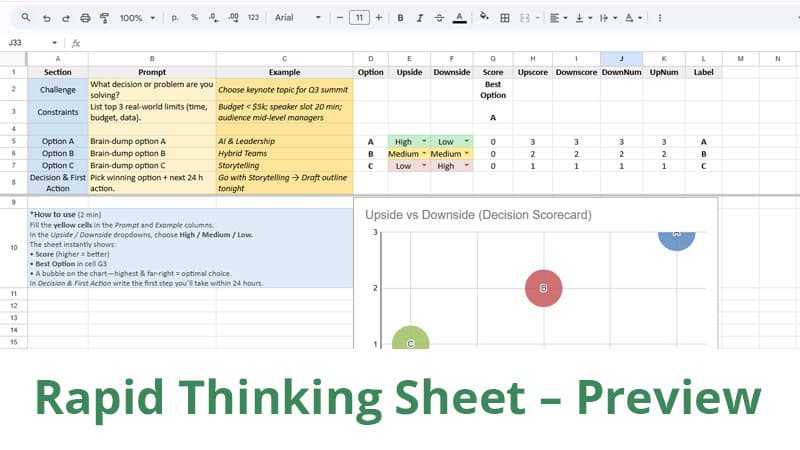Undo the last action

[x=46, y=18]
